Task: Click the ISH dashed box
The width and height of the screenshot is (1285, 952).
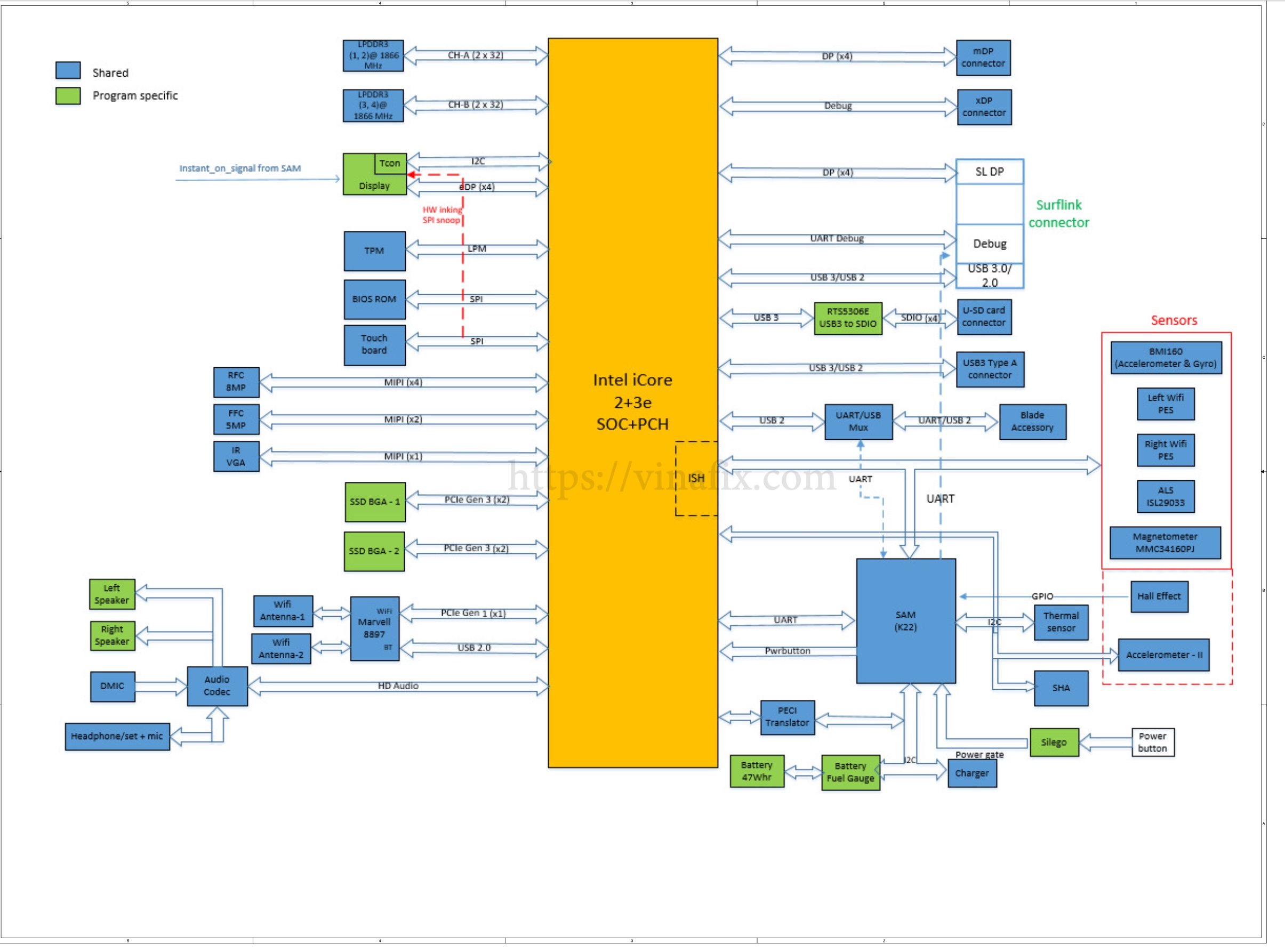Action: pyautogui.click(x=696, y=478)
